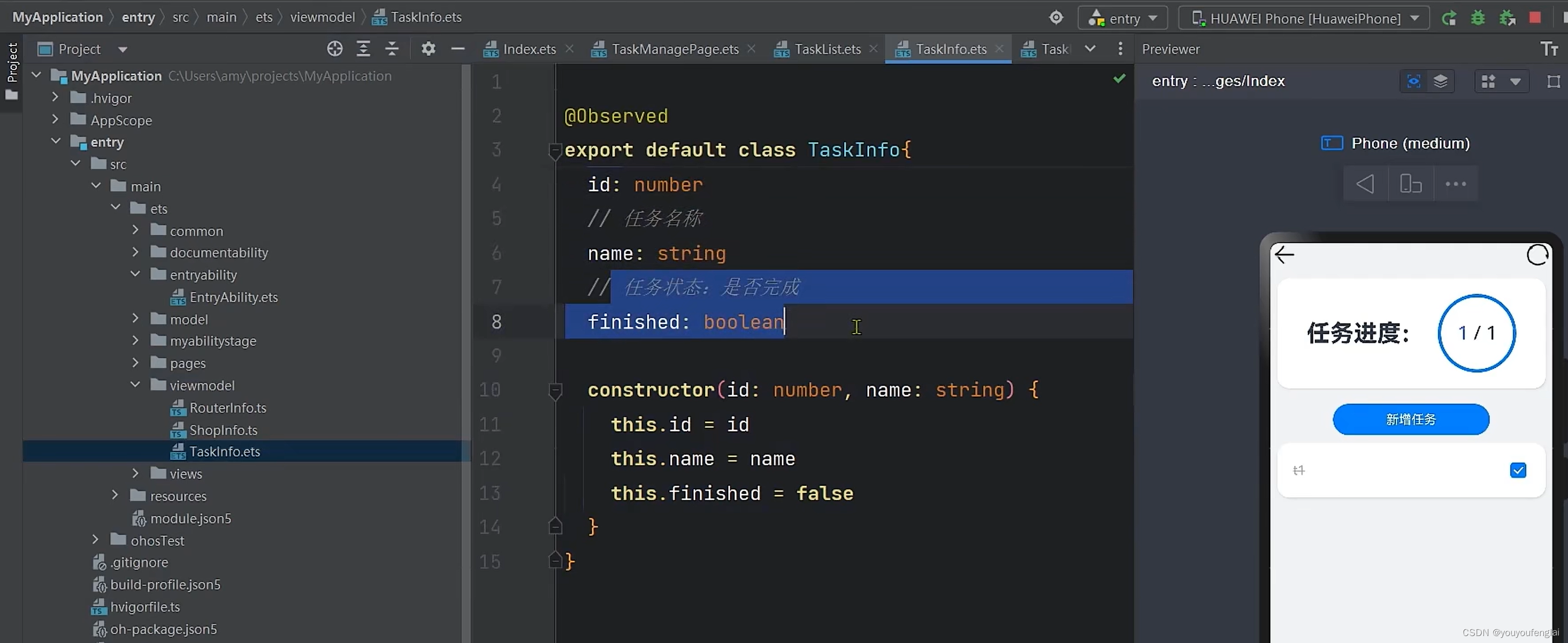Click the fold toggle at class TaskInfo line
Viewport: 1568px width, 643px height.
[x=555, y=150]
